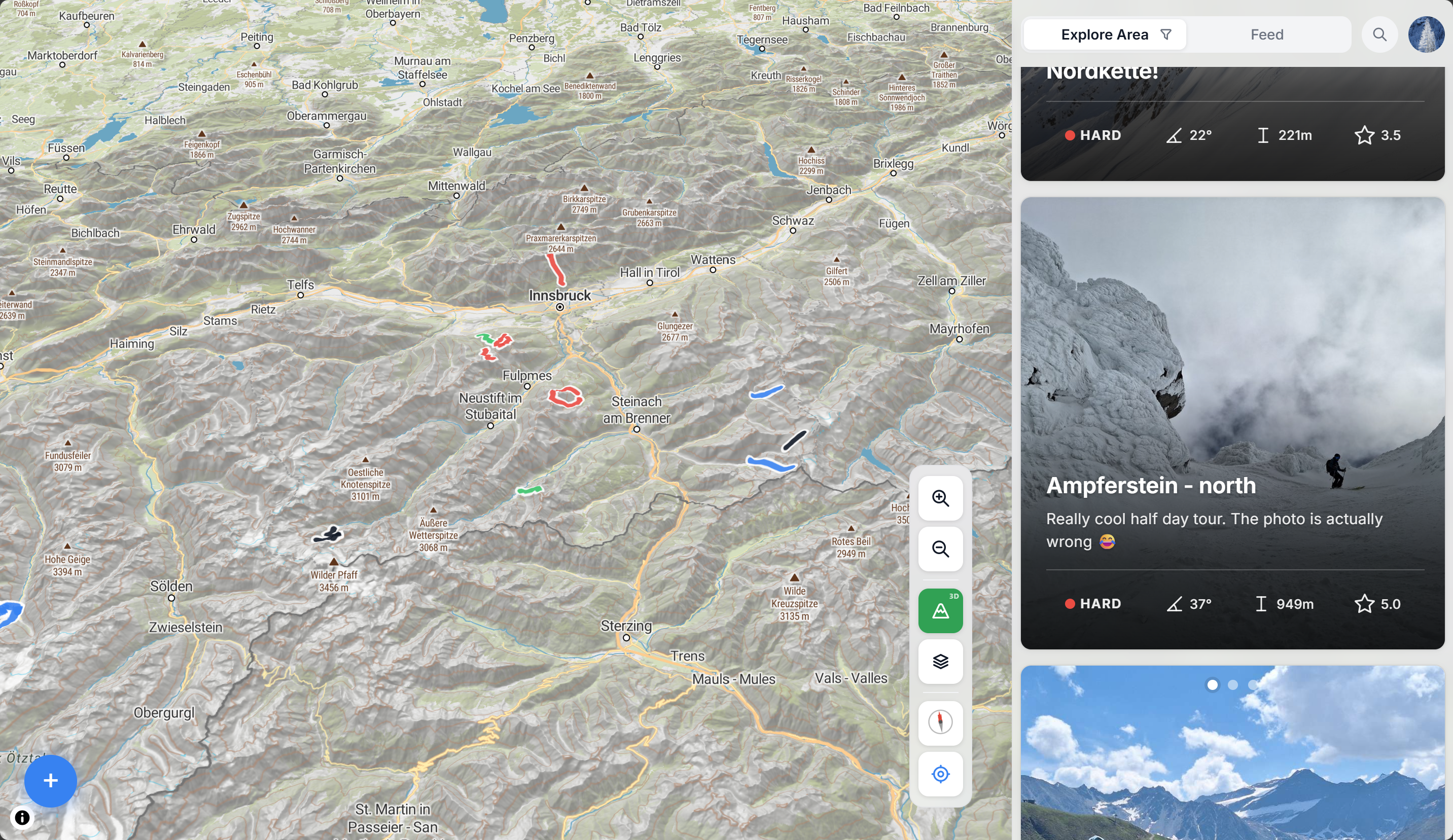1453x840 pixels.
Task: Click the Füssen town label
Action: pyautogui.click(x=66, y=148)
